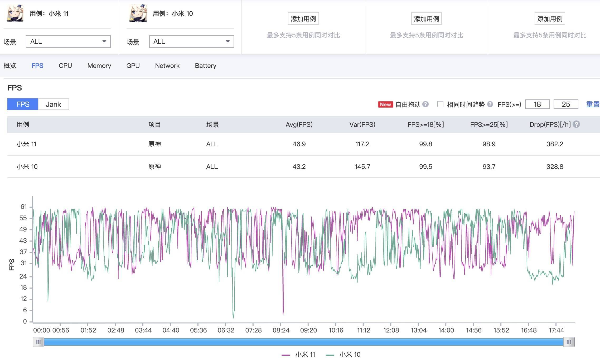Click the help icon after the checkbox label
The height and width of the screenshot is (363, 600).
490,104
